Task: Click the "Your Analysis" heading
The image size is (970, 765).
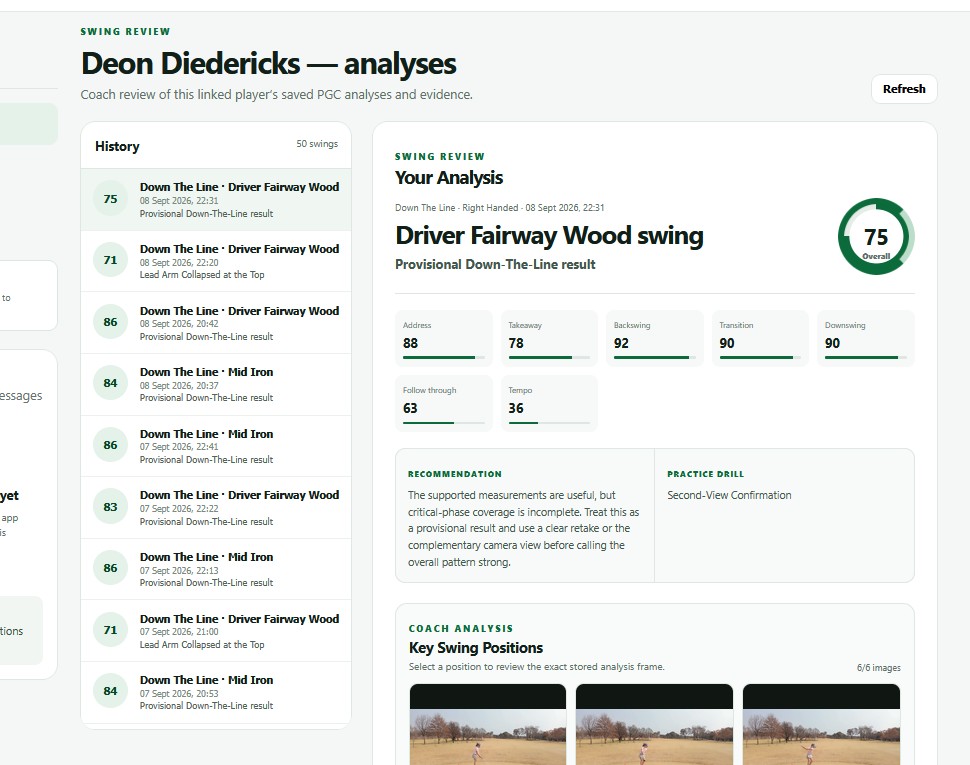Action: click(x=449, y=177)
